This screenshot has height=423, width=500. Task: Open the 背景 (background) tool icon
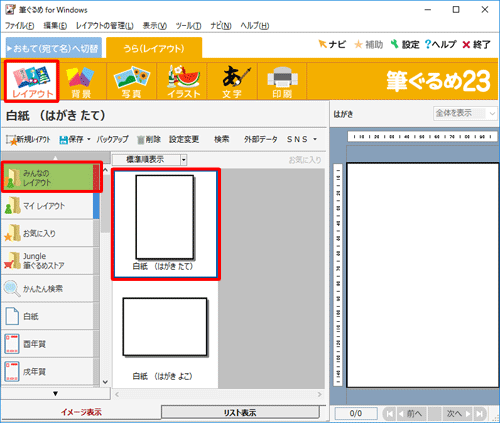click(x=81, y=82)
